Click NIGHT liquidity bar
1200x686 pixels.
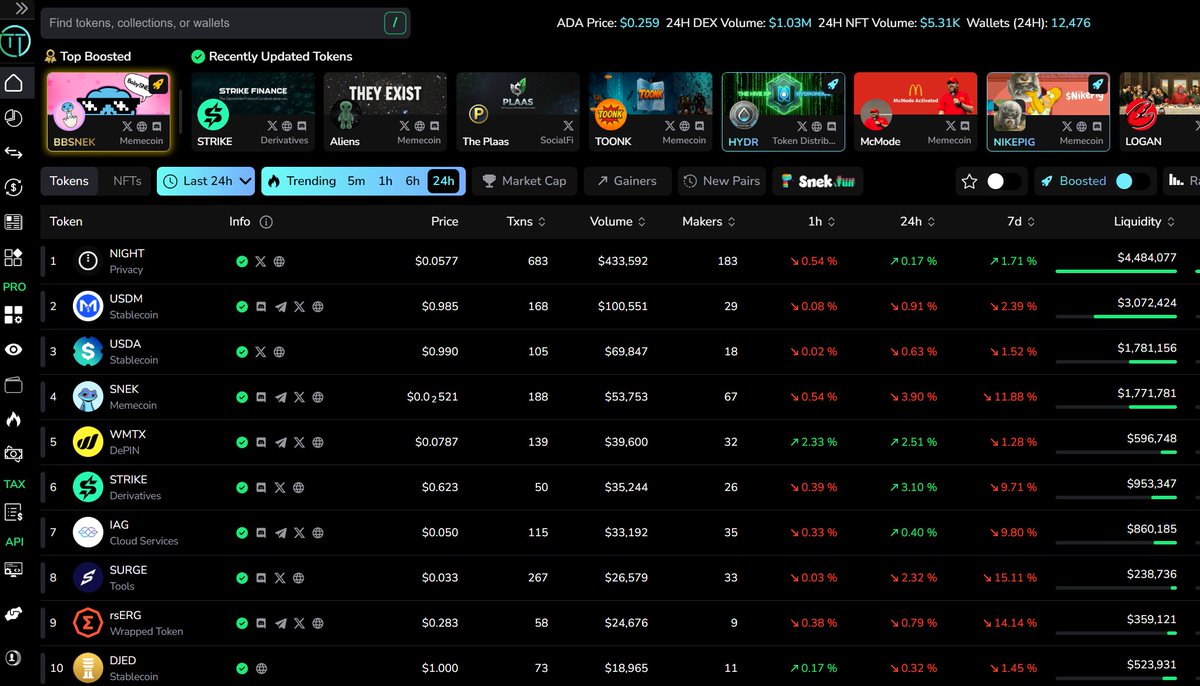pyautogui.click(x=1116, y=271)
